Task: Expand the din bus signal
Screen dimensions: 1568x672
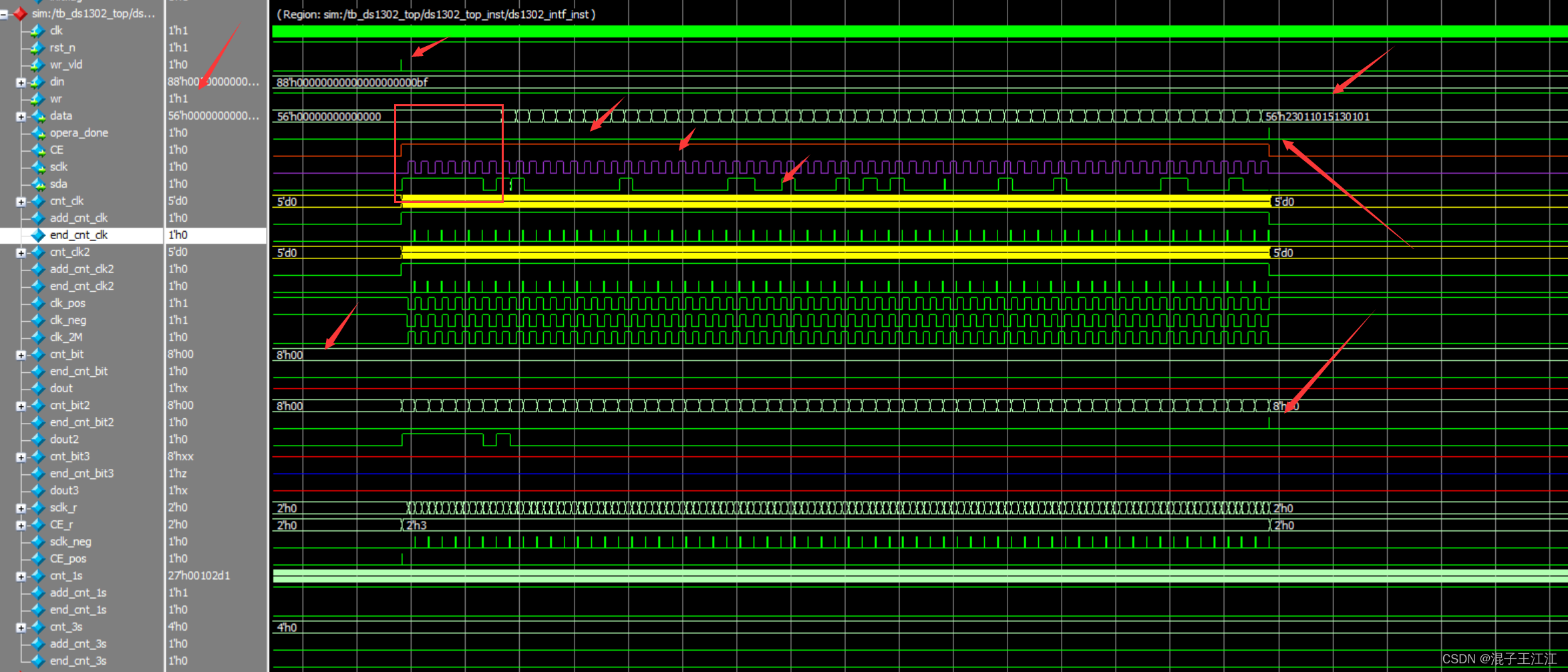Action: [x=21, y=81]
